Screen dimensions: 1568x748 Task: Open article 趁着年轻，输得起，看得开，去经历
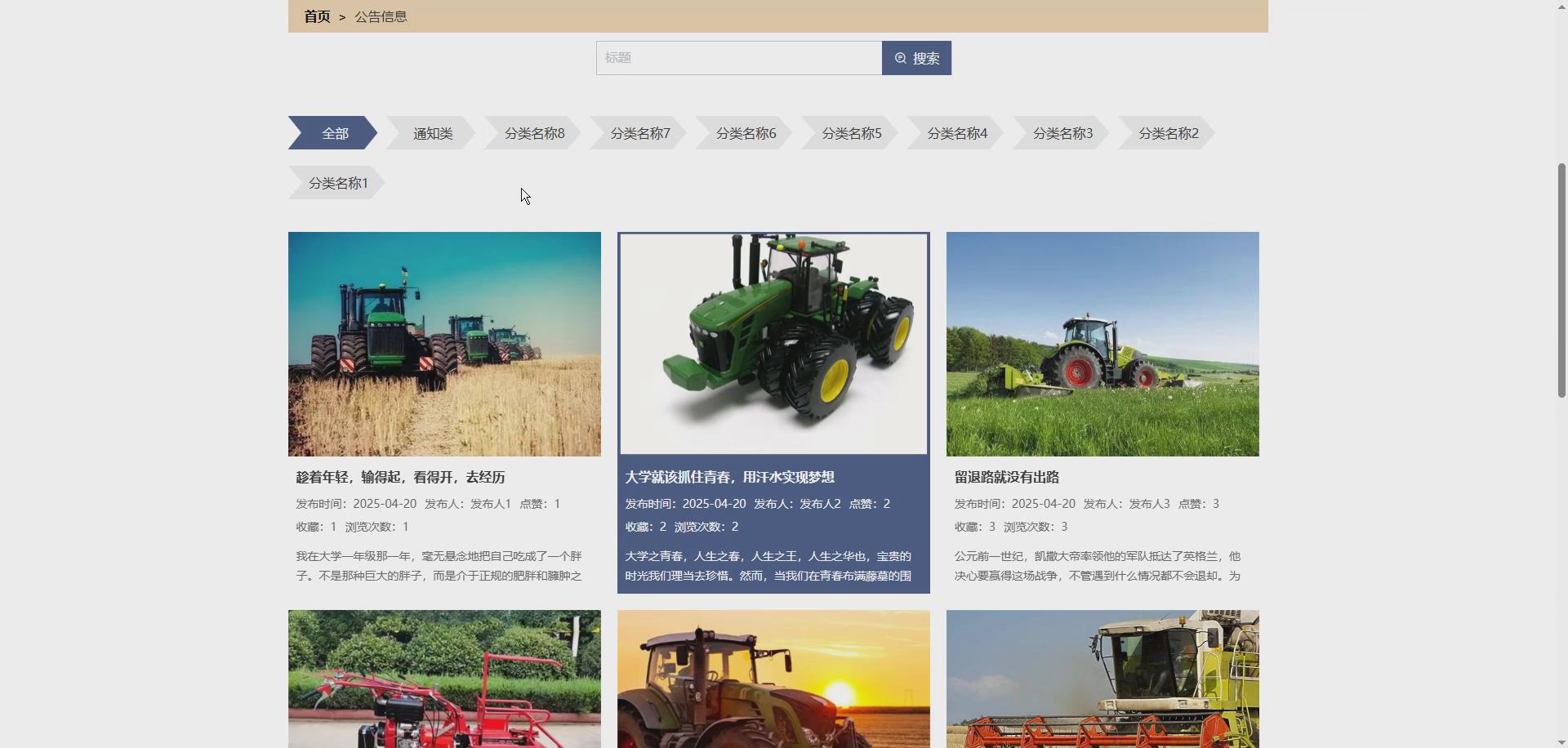399,477
